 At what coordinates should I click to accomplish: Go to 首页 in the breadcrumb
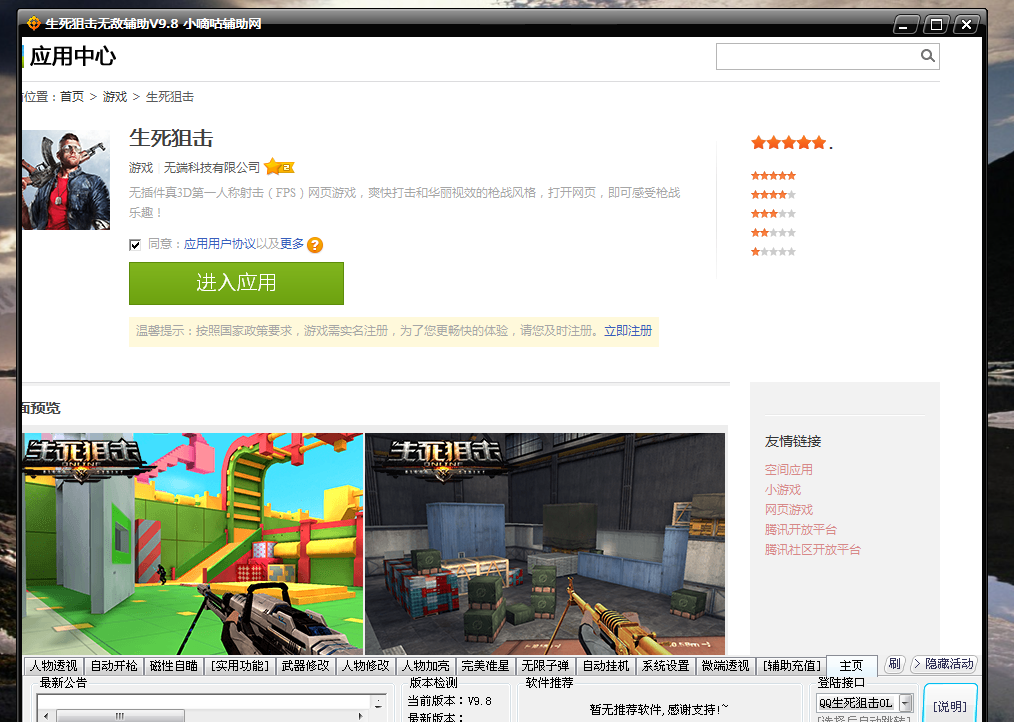coord(72,97)
